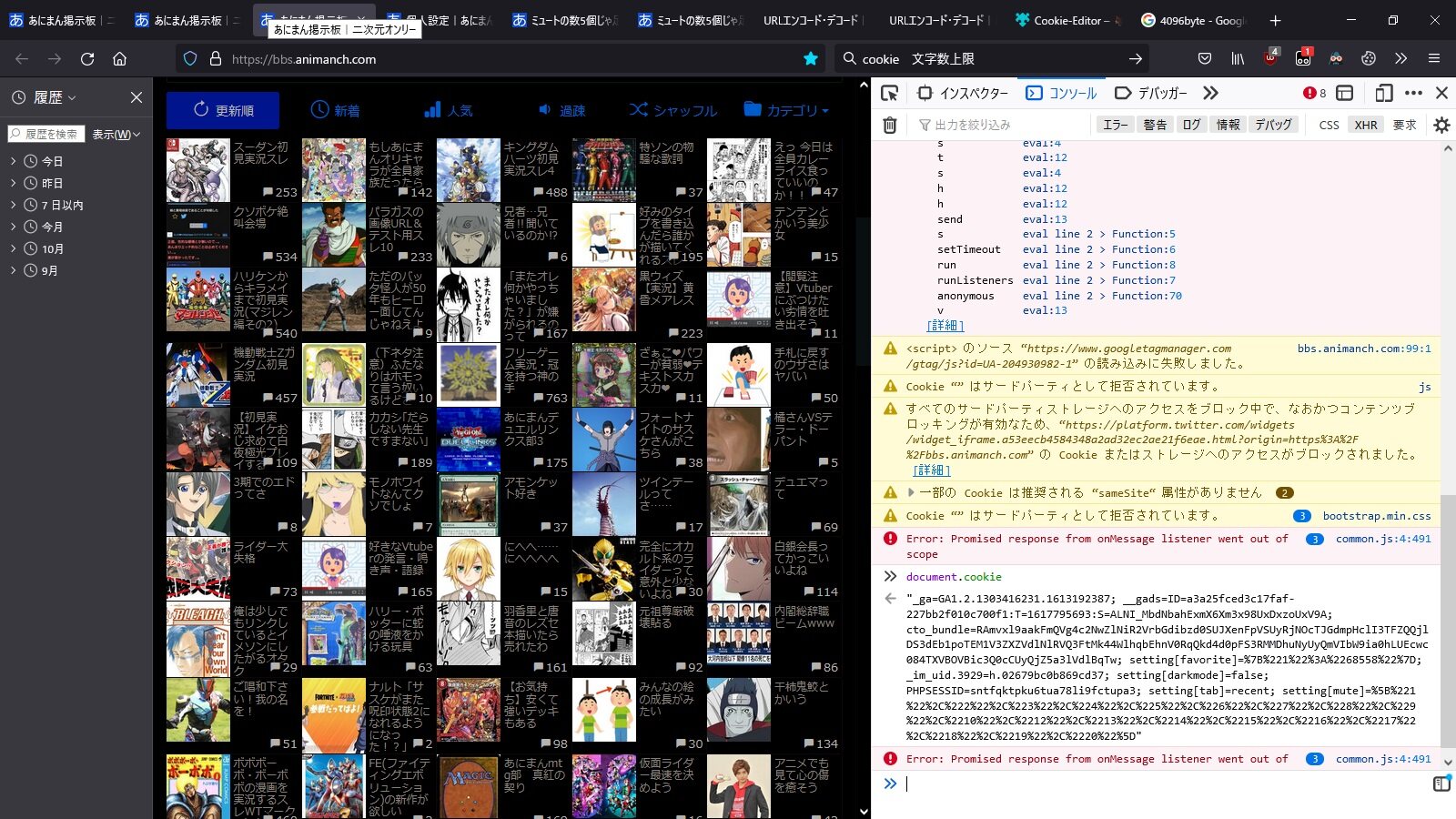Open tracking protection shield info
1456x819 pixels.
point(190,59)
